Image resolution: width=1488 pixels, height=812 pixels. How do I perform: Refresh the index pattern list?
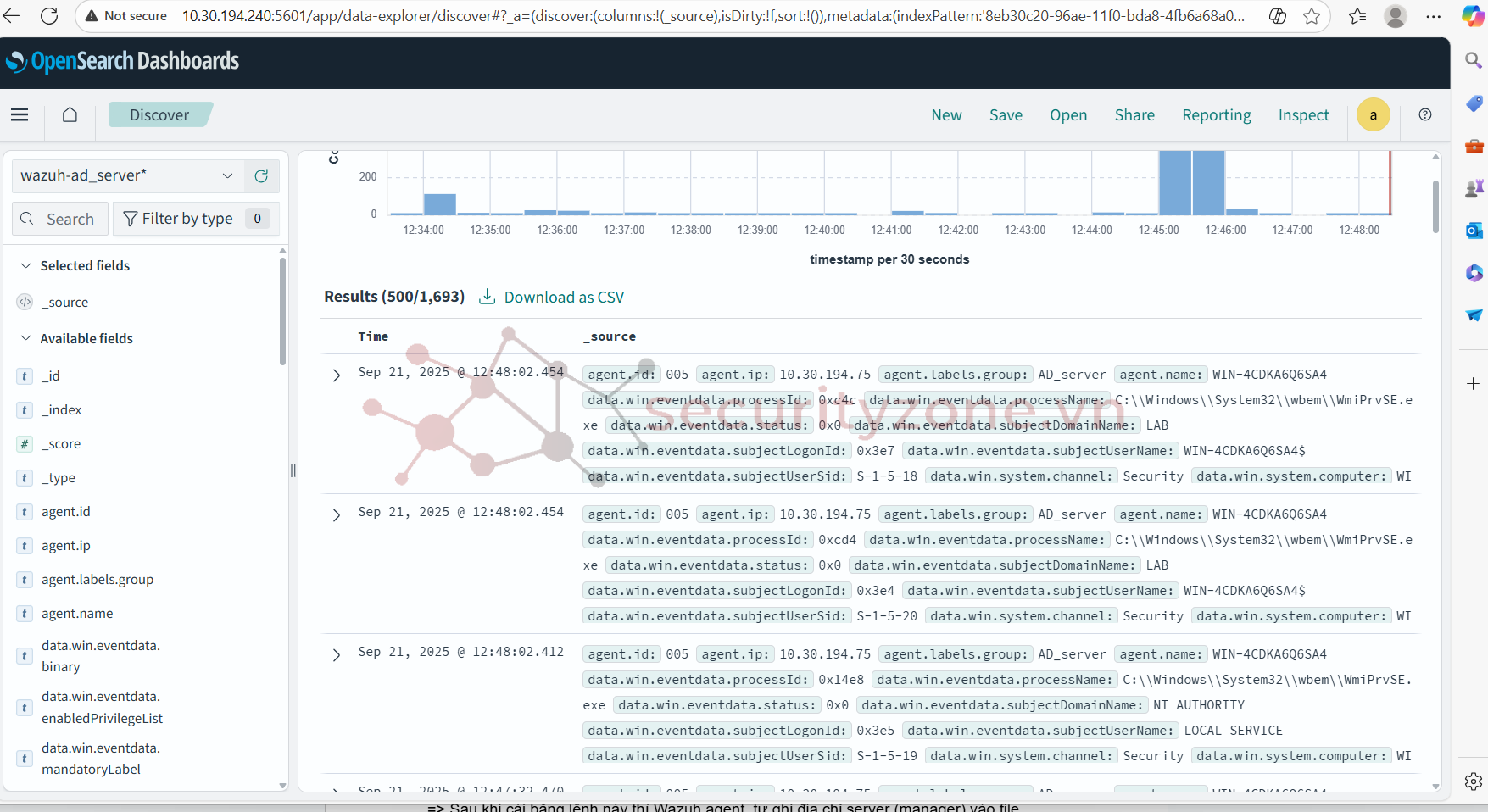(261, 175)
